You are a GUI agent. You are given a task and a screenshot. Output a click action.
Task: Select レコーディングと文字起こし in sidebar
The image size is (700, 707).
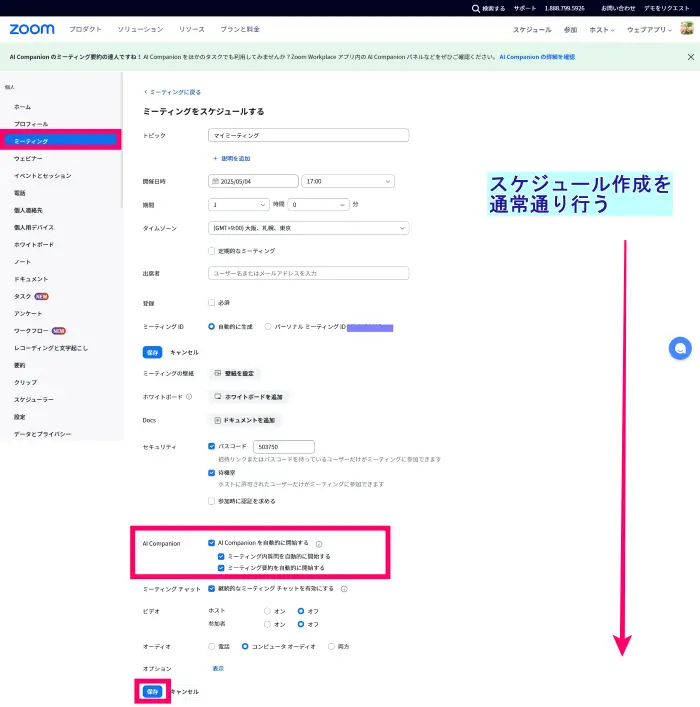click(51, 348)
